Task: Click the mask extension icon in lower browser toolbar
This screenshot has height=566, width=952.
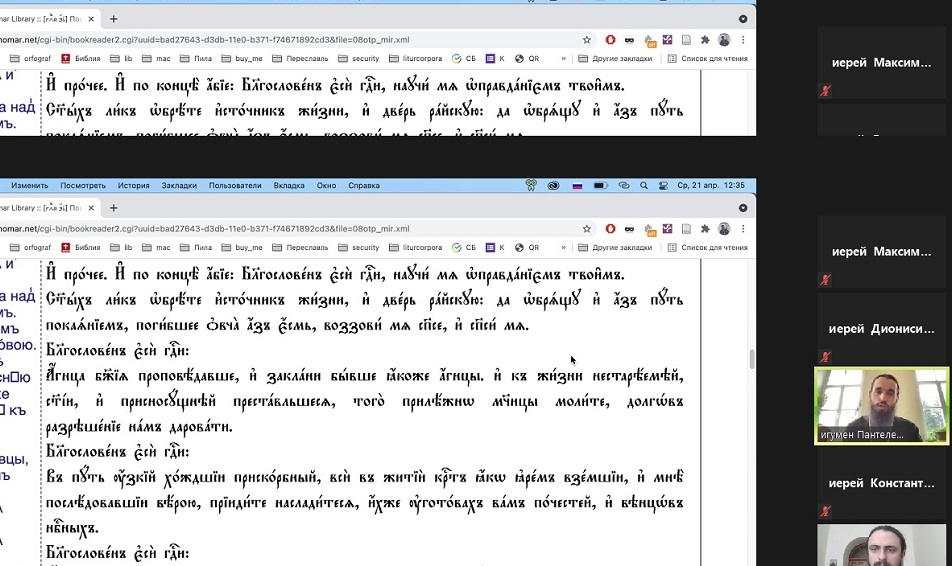Action: point(629,229)
